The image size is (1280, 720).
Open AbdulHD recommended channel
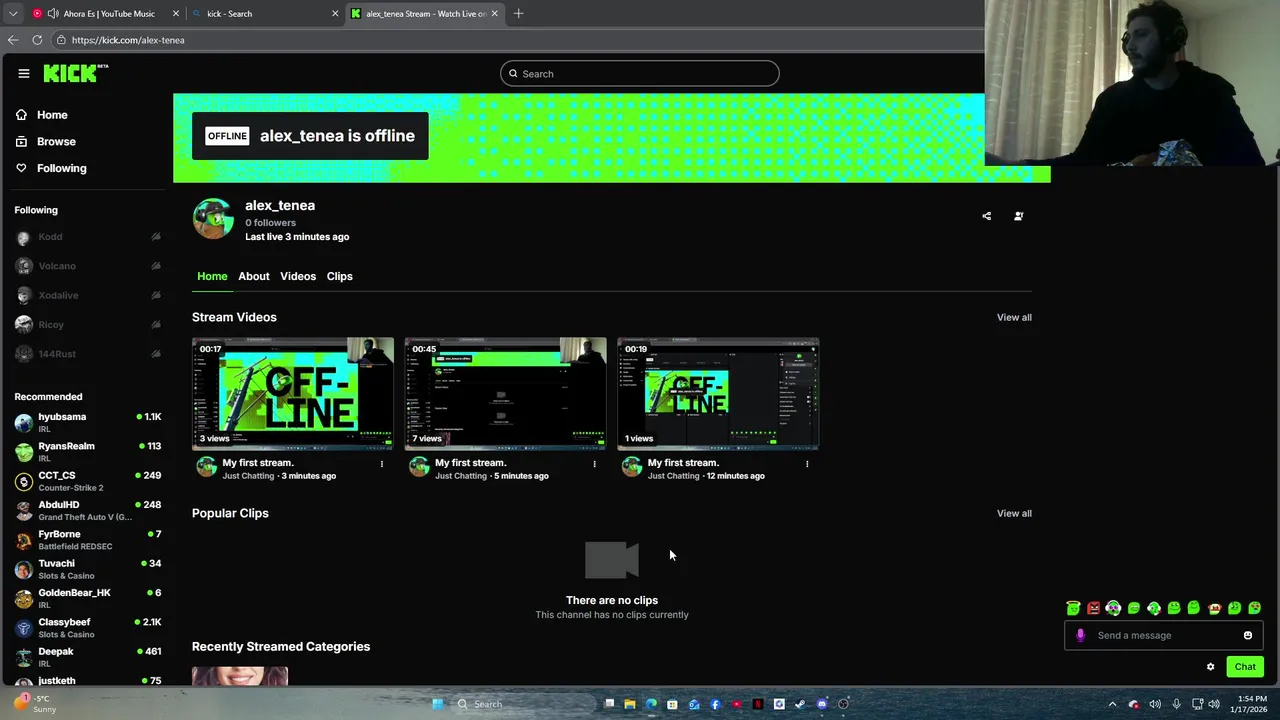[88, 511]
